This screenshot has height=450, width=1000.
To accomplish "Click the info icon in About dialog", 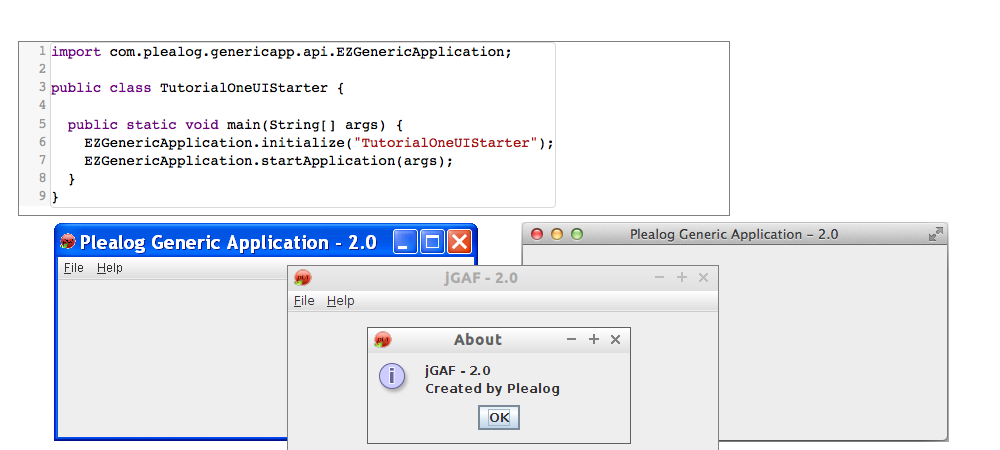I will [392, 376].
